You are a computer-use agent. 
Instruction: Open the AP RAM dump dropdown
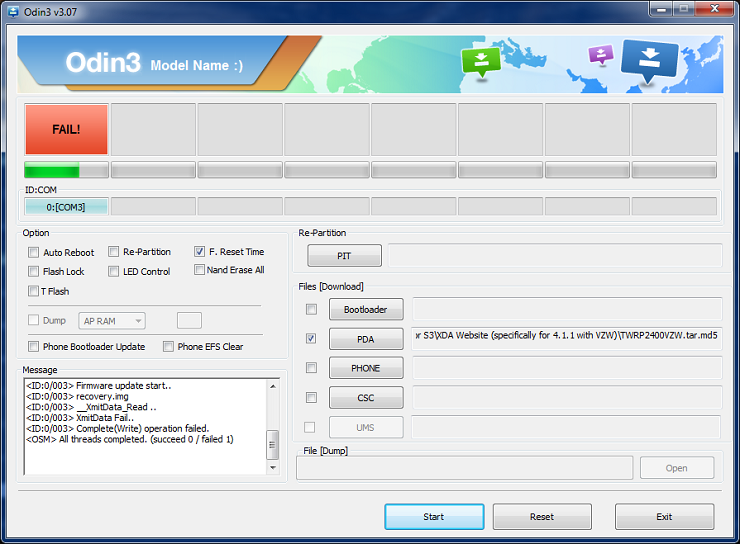pyautogui.click(x=112, y=321)
